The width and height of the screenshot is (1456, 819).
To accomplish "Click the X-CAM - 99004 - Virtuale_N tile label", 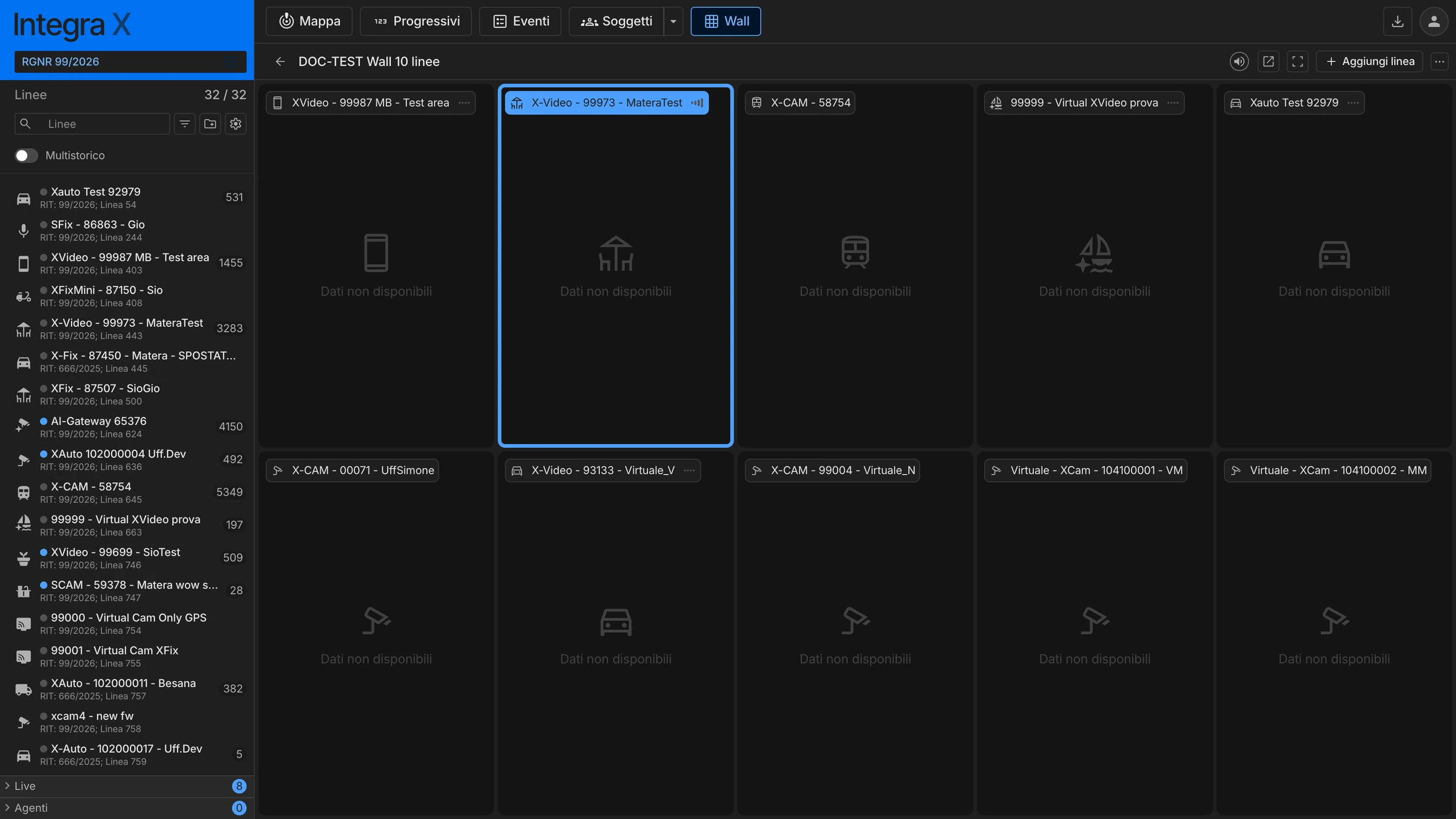I will (832, 470).
